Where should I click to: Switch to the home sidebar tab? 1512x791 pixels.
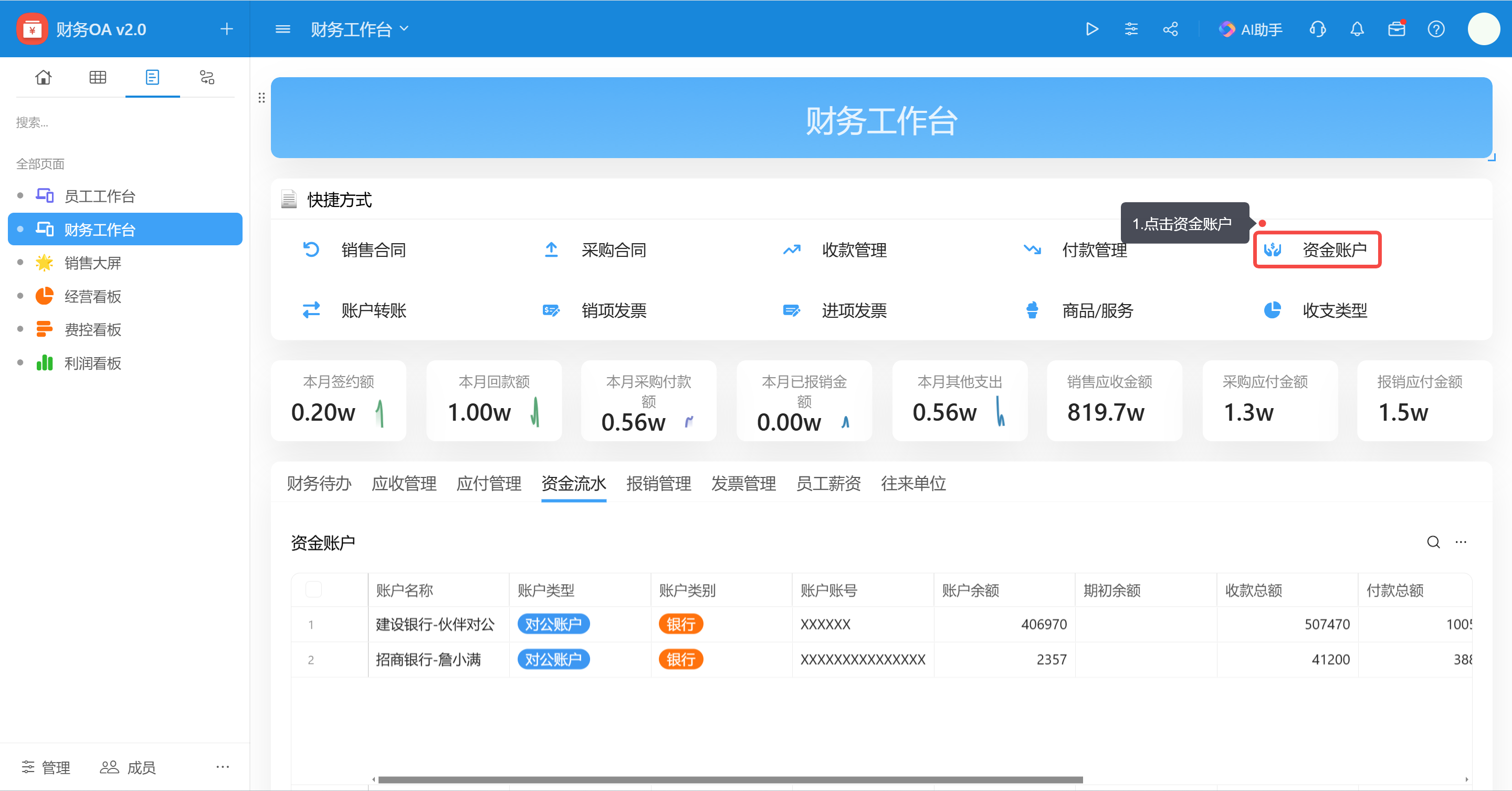coord(43,77)
